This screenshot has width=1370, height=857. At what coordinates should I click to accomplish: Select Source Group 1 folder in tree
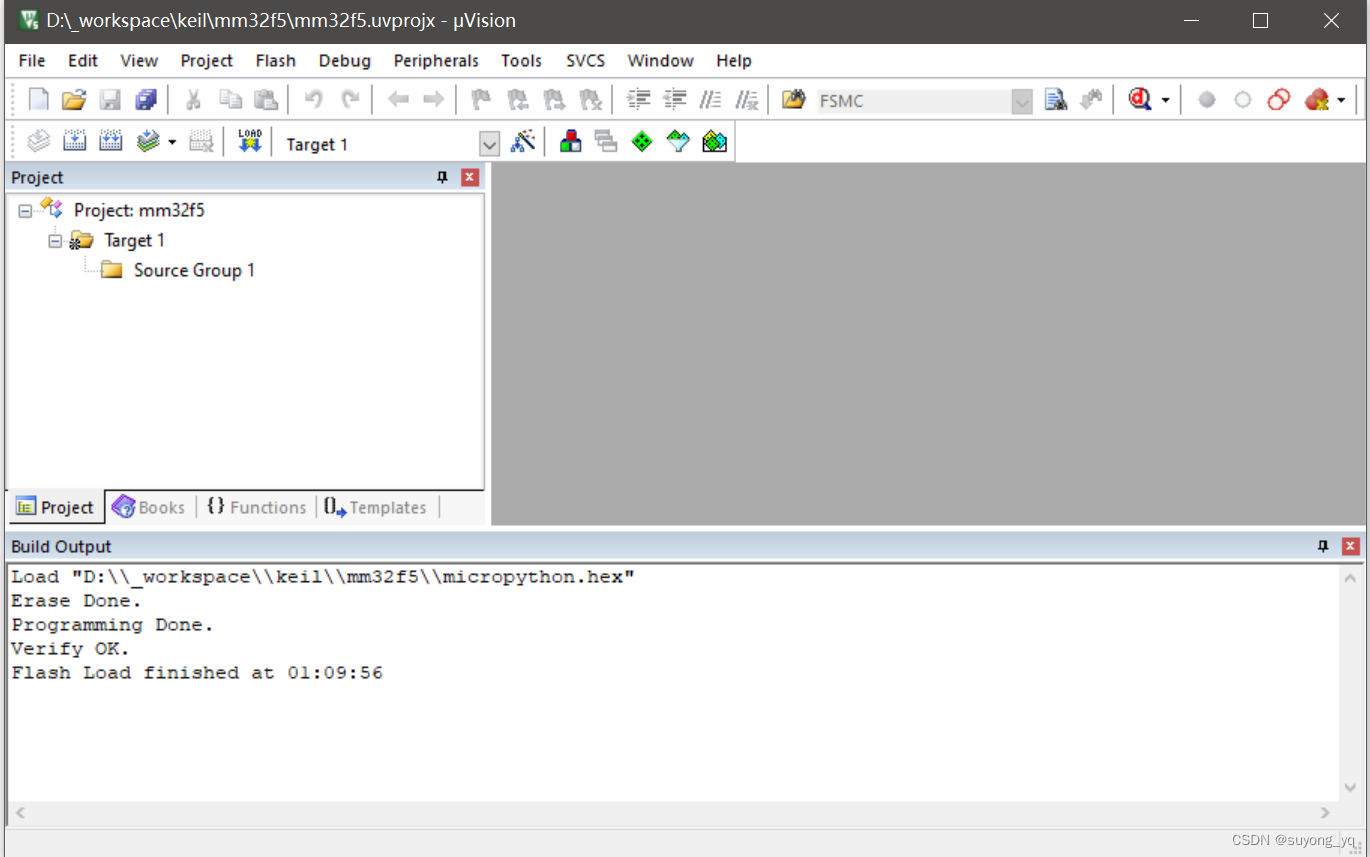[x=194, y=270]
